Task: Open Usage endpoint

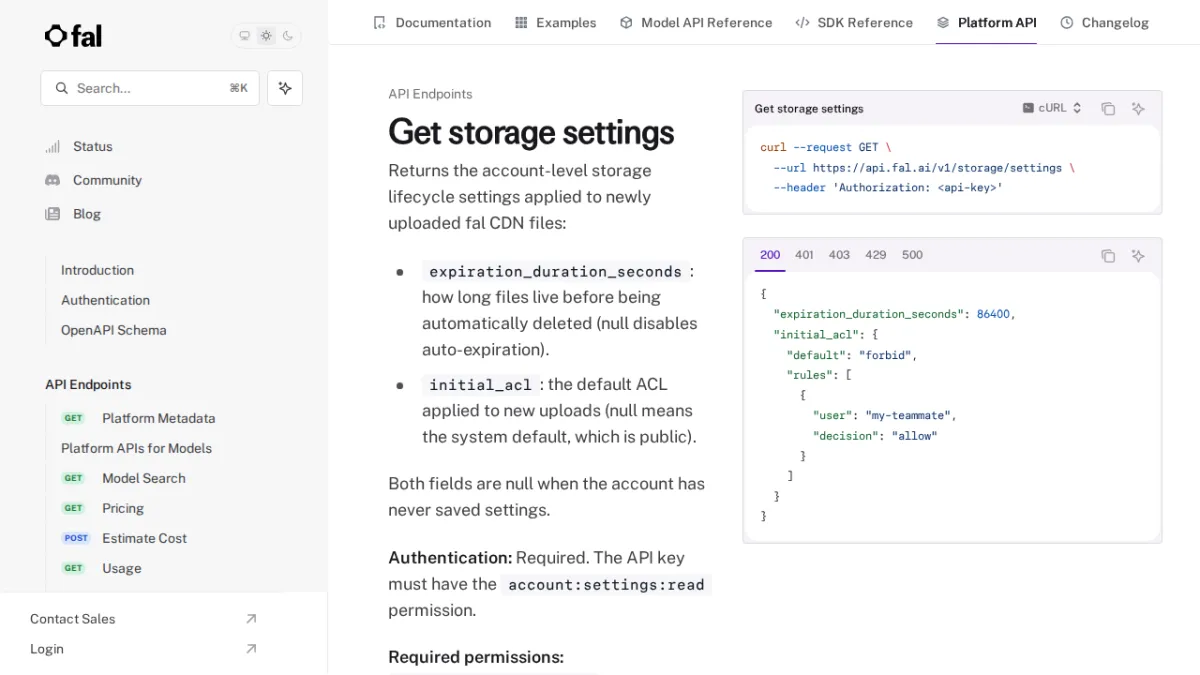Action: click(121, 568)
